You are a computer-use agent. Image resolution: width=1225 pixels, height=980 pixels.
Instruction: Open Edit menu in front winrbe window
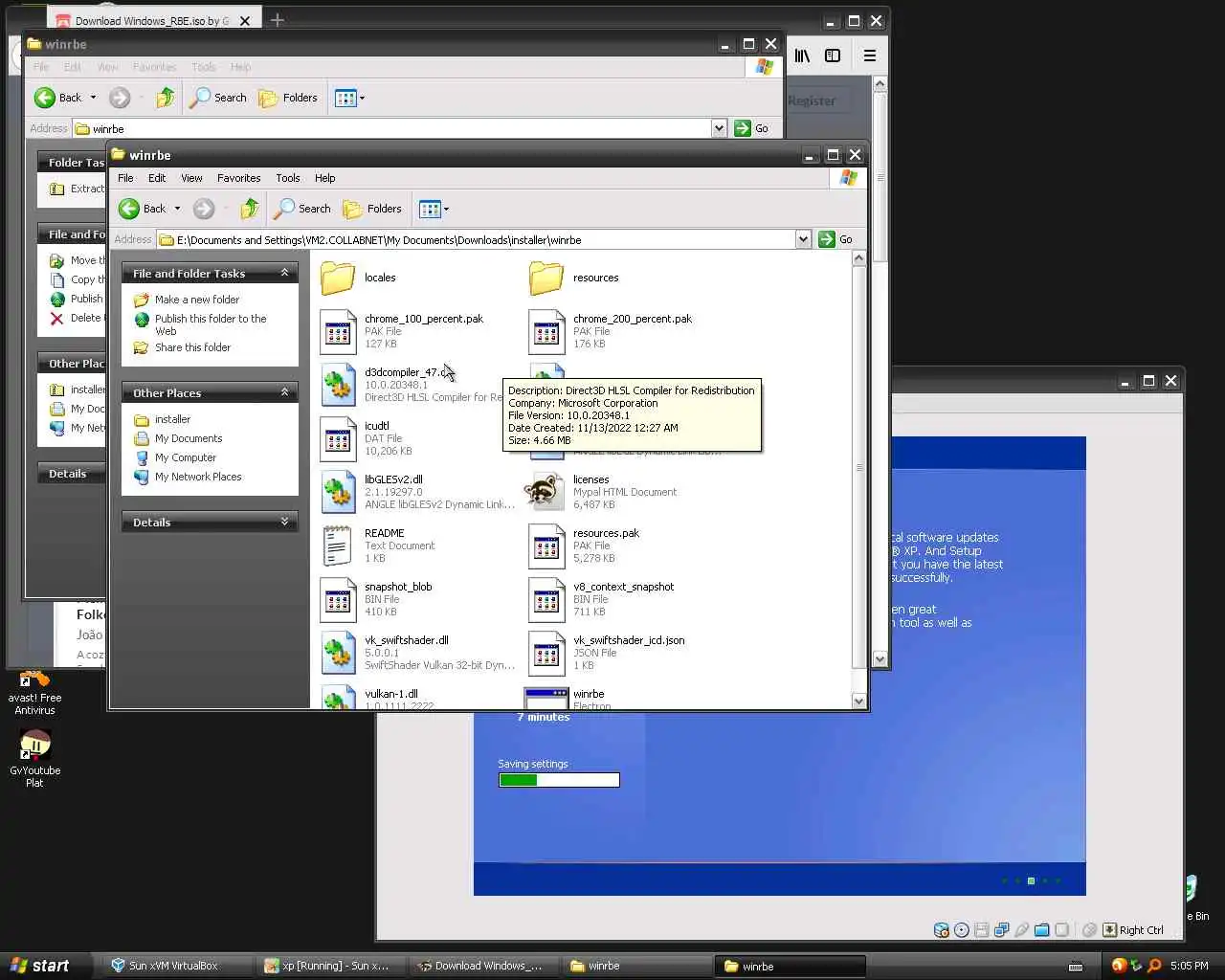(157, 178)
